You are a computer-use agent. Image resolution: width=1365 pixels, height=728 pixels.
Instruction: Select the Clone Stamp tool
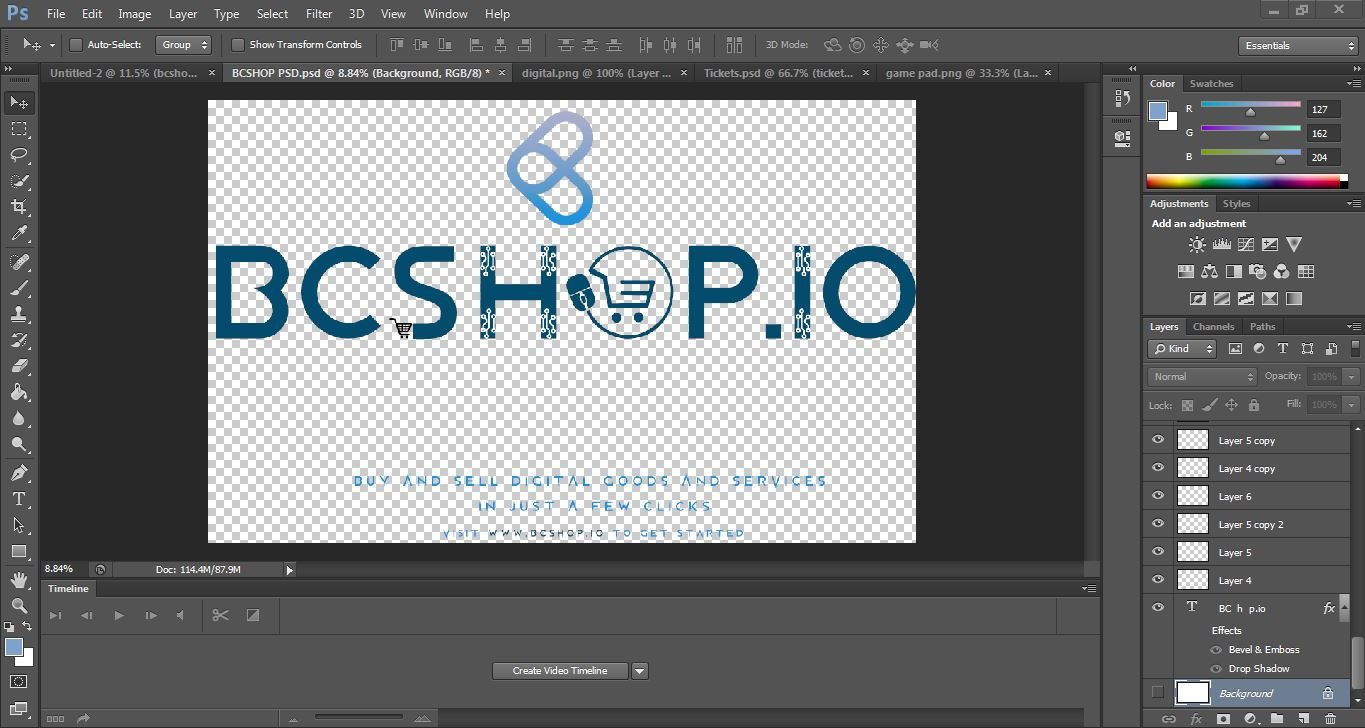click(x=19, y=314)
